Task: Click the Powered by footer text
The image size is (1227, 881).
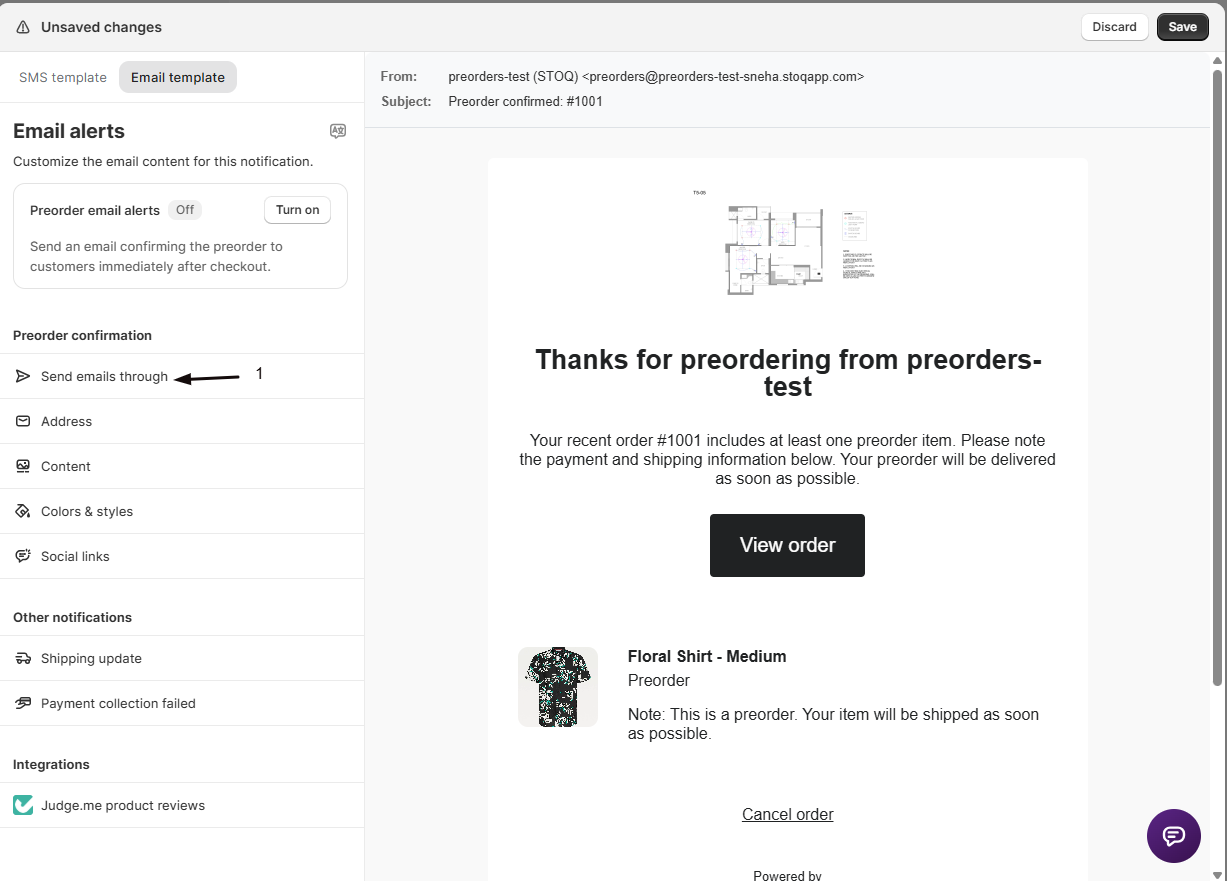Action: click(x=787, y=875)
